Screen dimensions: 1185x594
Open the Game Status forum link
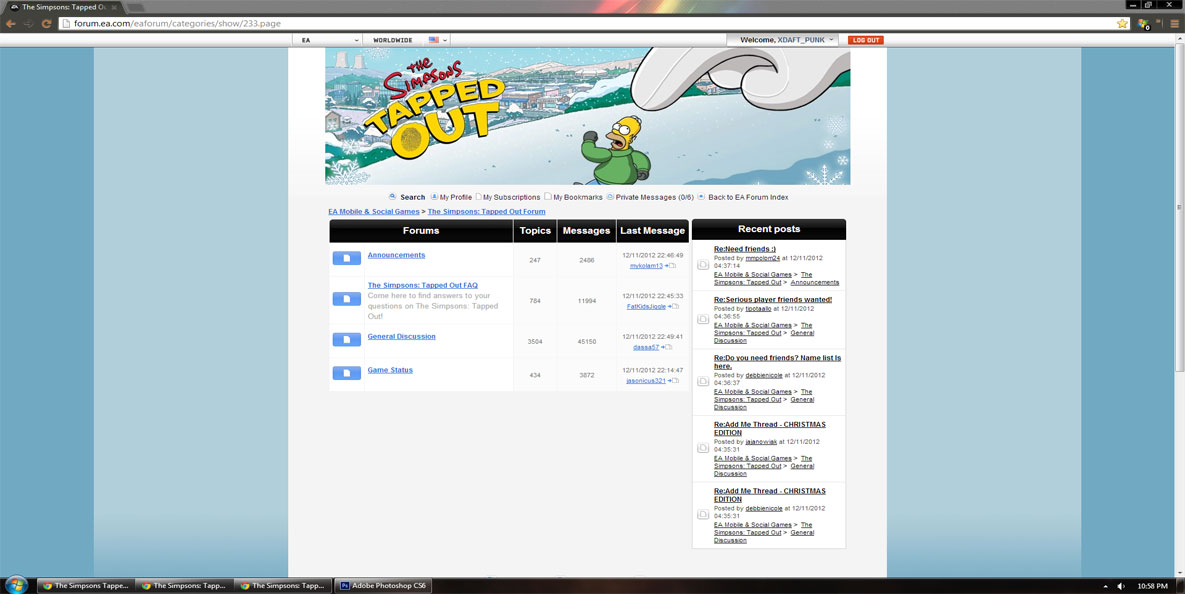point(390,370)
